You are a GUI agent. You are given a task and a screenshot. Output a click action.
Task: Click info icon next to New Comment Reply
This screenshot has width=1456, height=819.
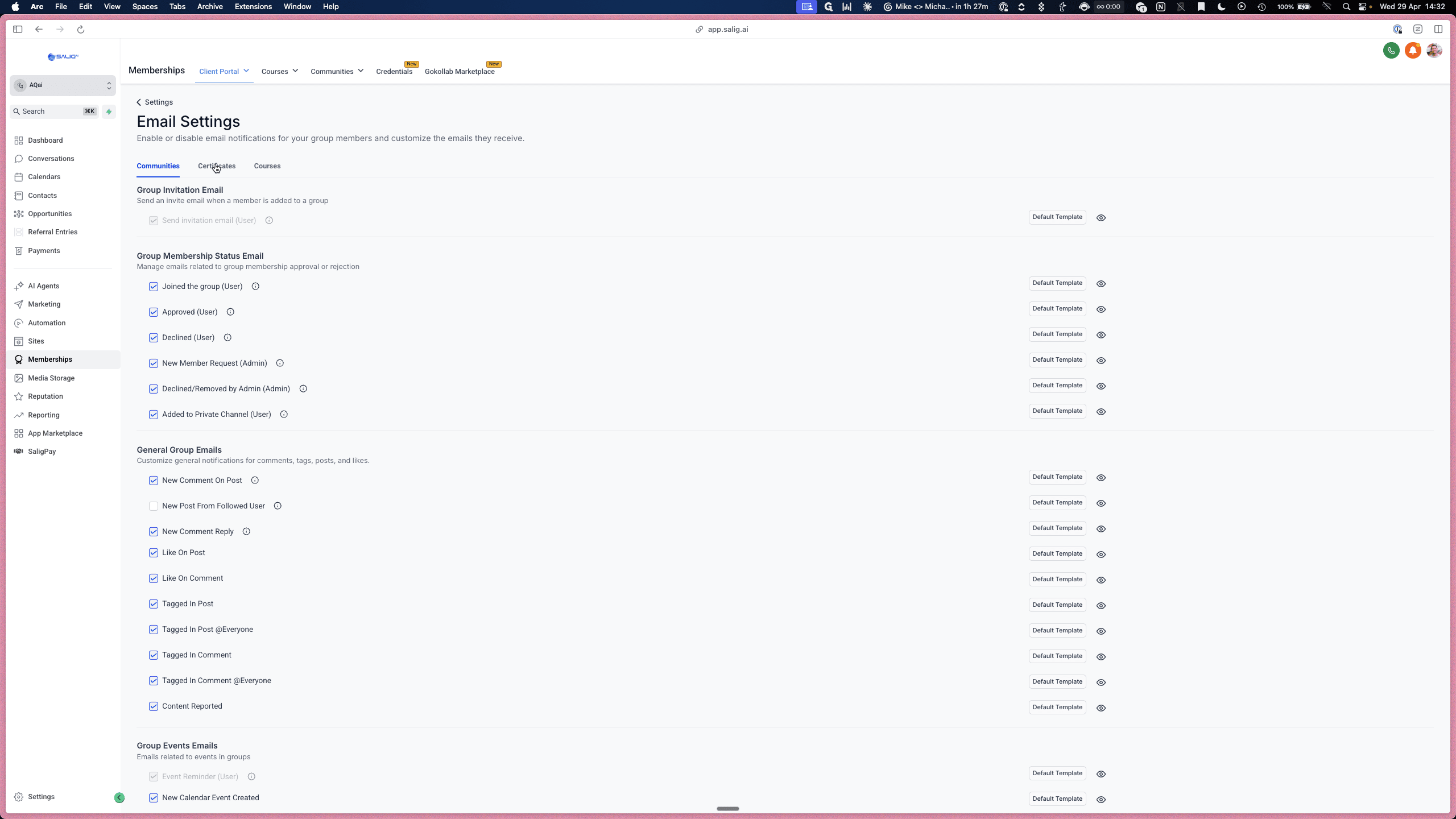tap(246, 531)
